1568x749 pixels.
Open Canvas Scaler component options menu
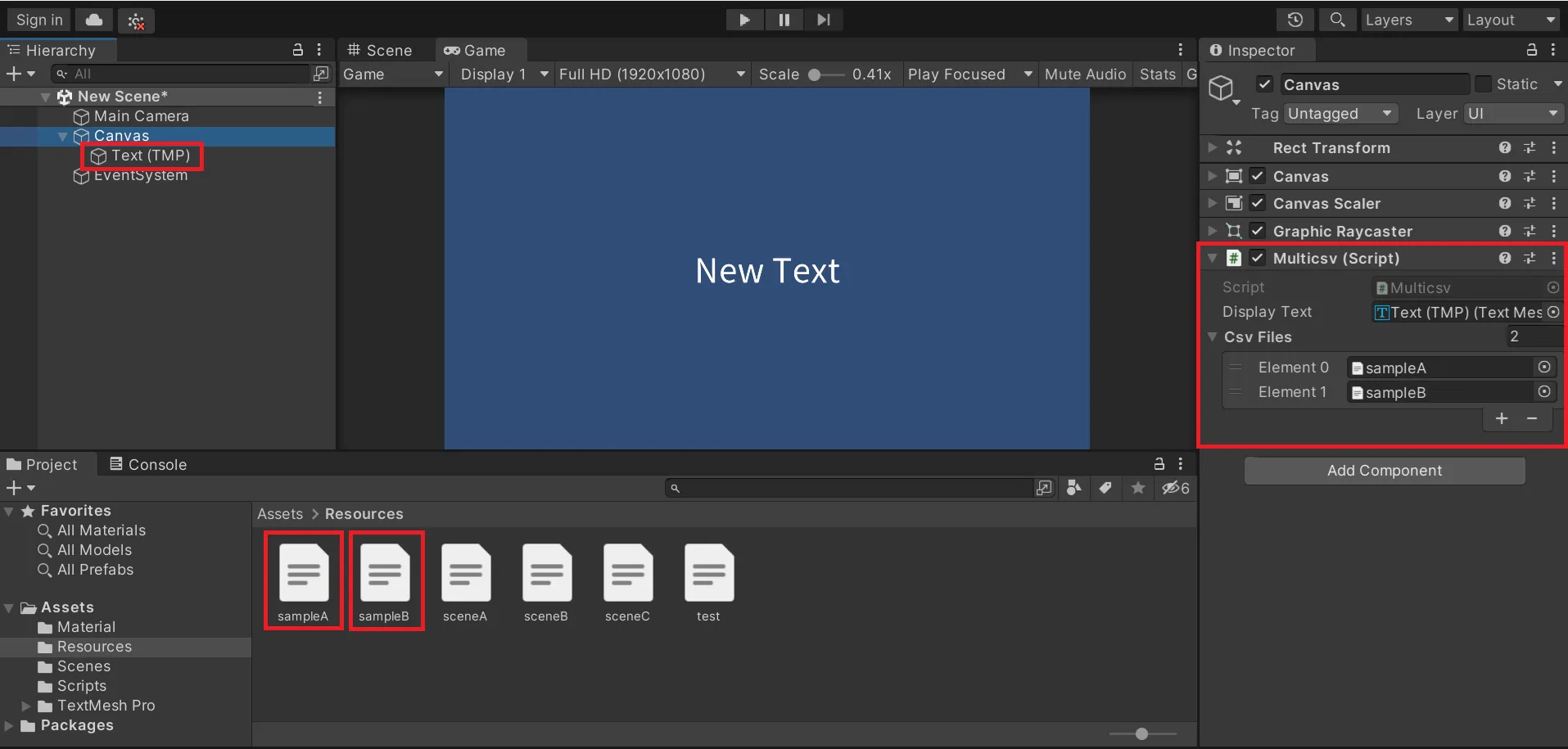1553,203
